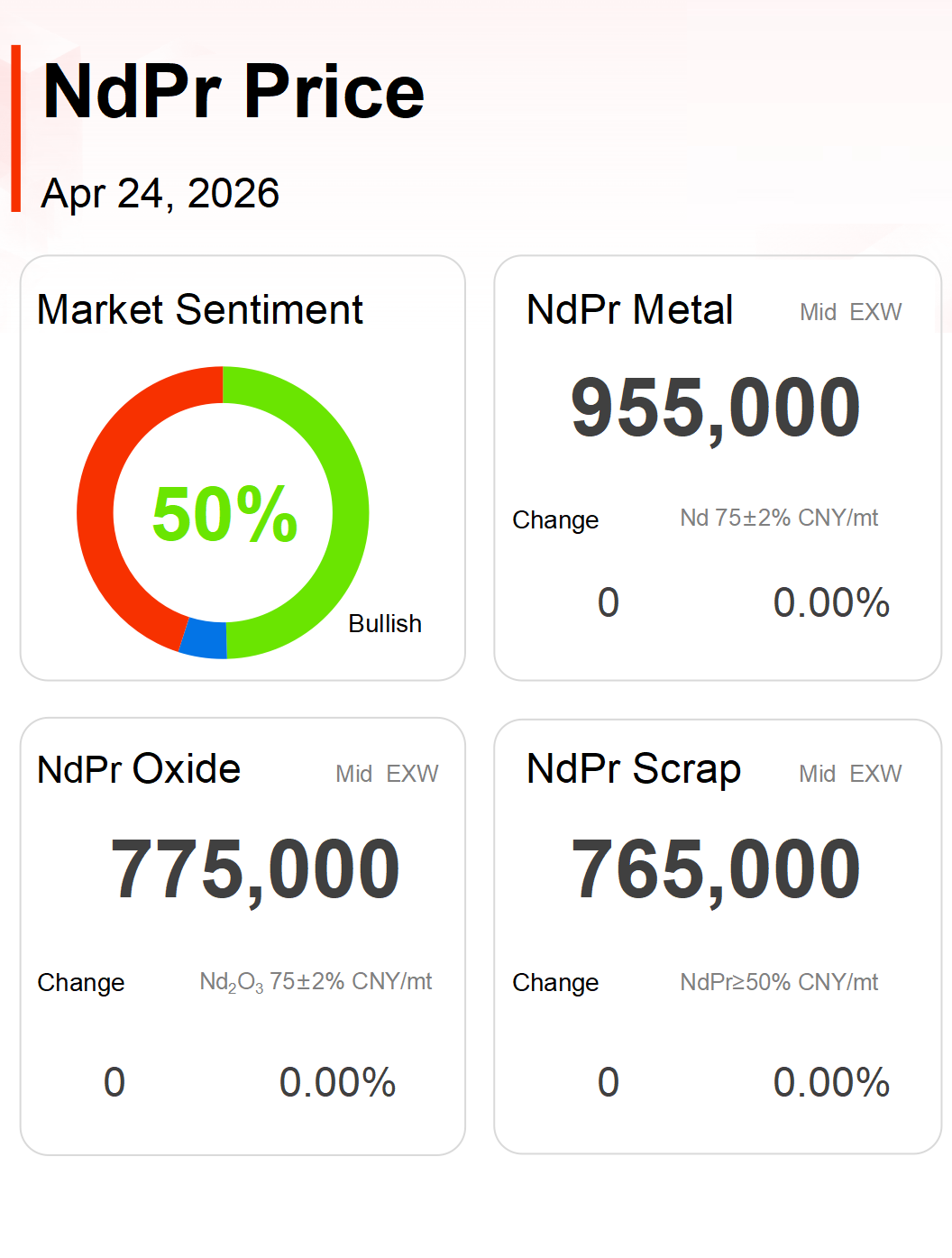The width and height of the screenshot is (952, 1258).
Task: Click Mid EXW label on NdPr Oxide
Action: tap(387, 774)
